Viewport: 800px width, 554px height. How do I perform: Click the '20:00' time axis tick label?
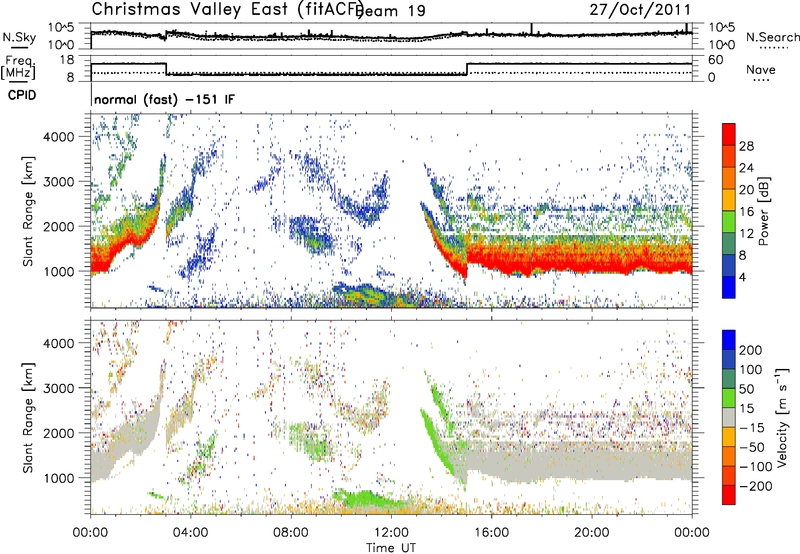pyautogui.click(x=591, y=533)
